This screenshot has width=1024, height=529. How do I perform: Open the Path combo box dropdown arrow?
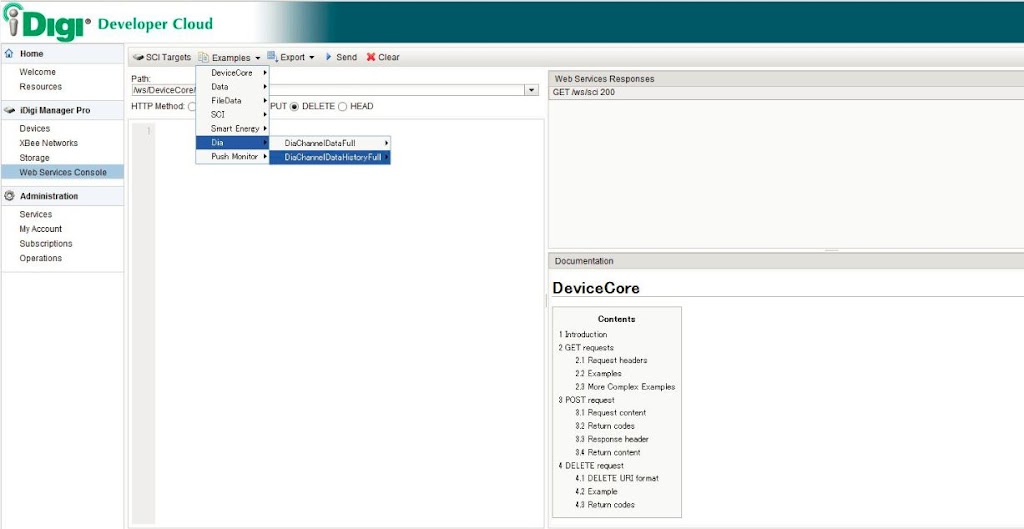click(x=532, y=90)
